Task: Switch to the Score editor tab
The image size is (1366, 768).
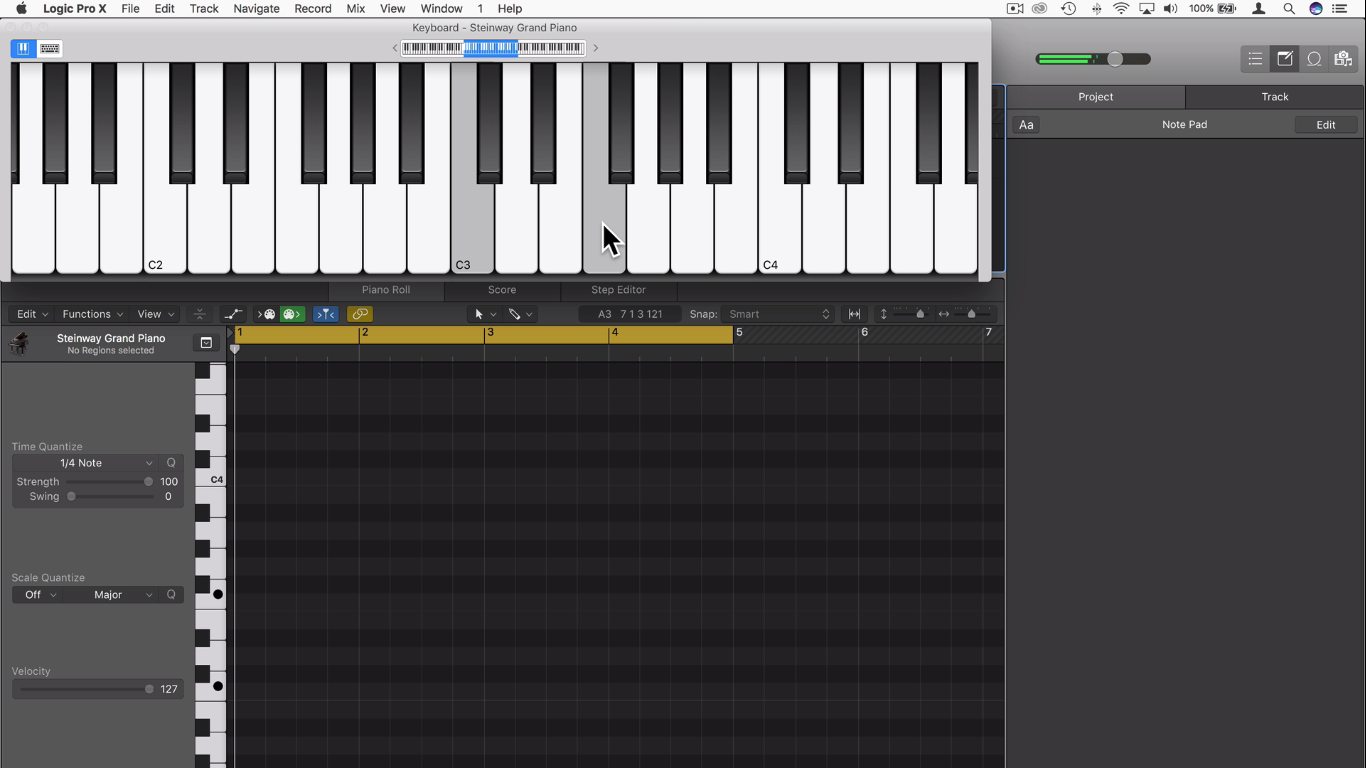Action: [502, 290]
